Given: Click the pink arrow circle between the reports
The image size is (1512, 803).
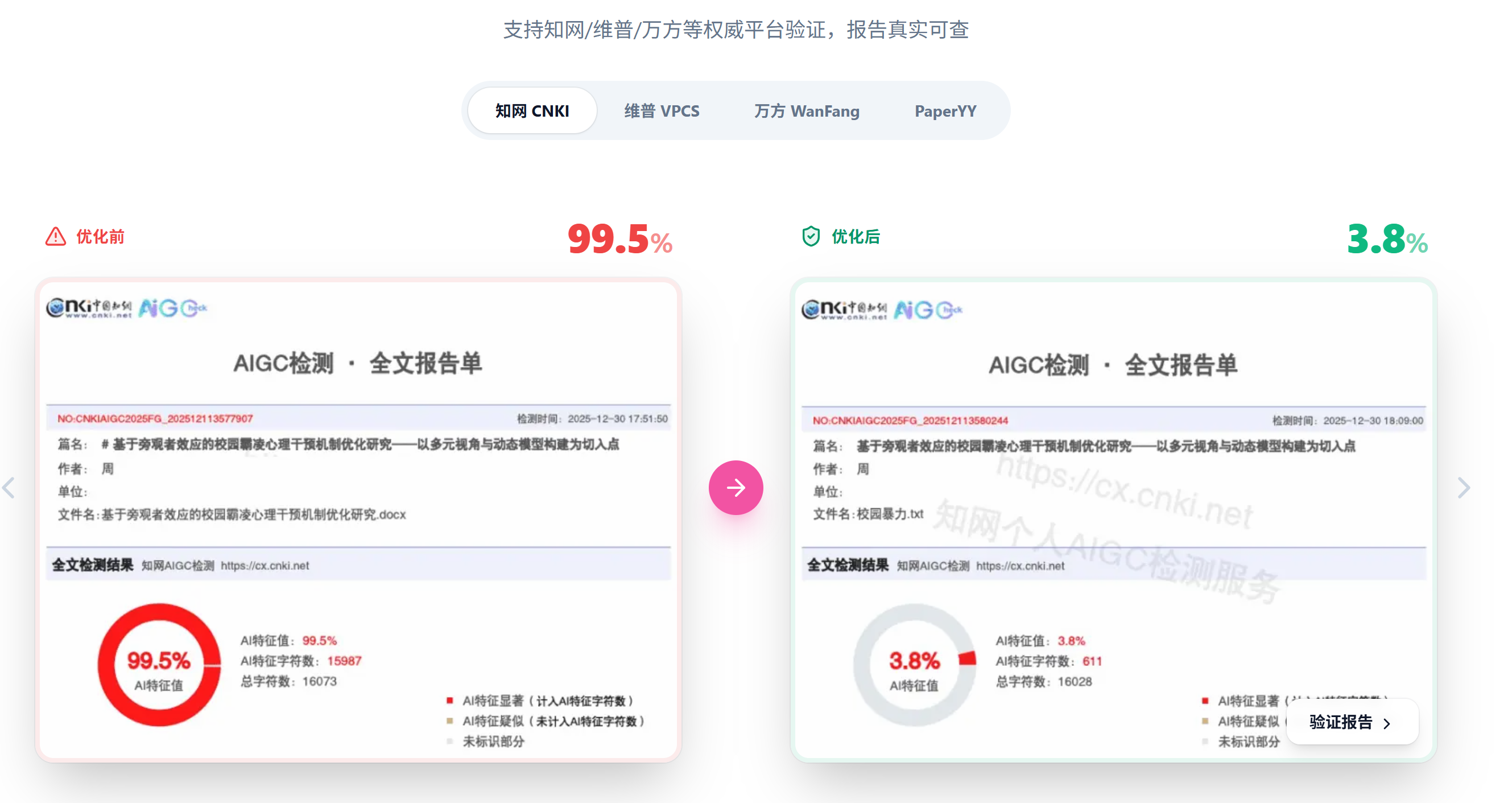Looking at the screenshot, I should (736, 487).
